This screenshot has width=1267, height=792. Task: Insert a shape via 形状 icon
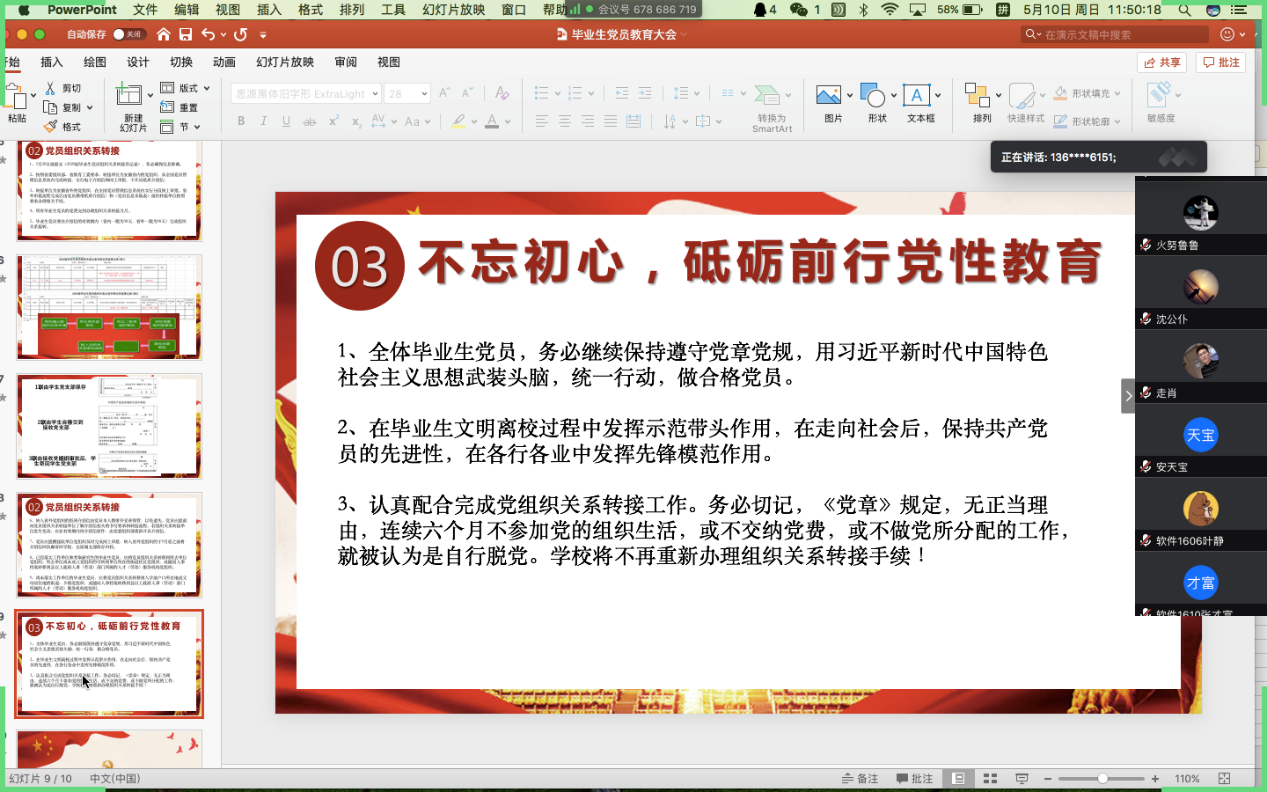pyautogui.click(x=875, y=97)
